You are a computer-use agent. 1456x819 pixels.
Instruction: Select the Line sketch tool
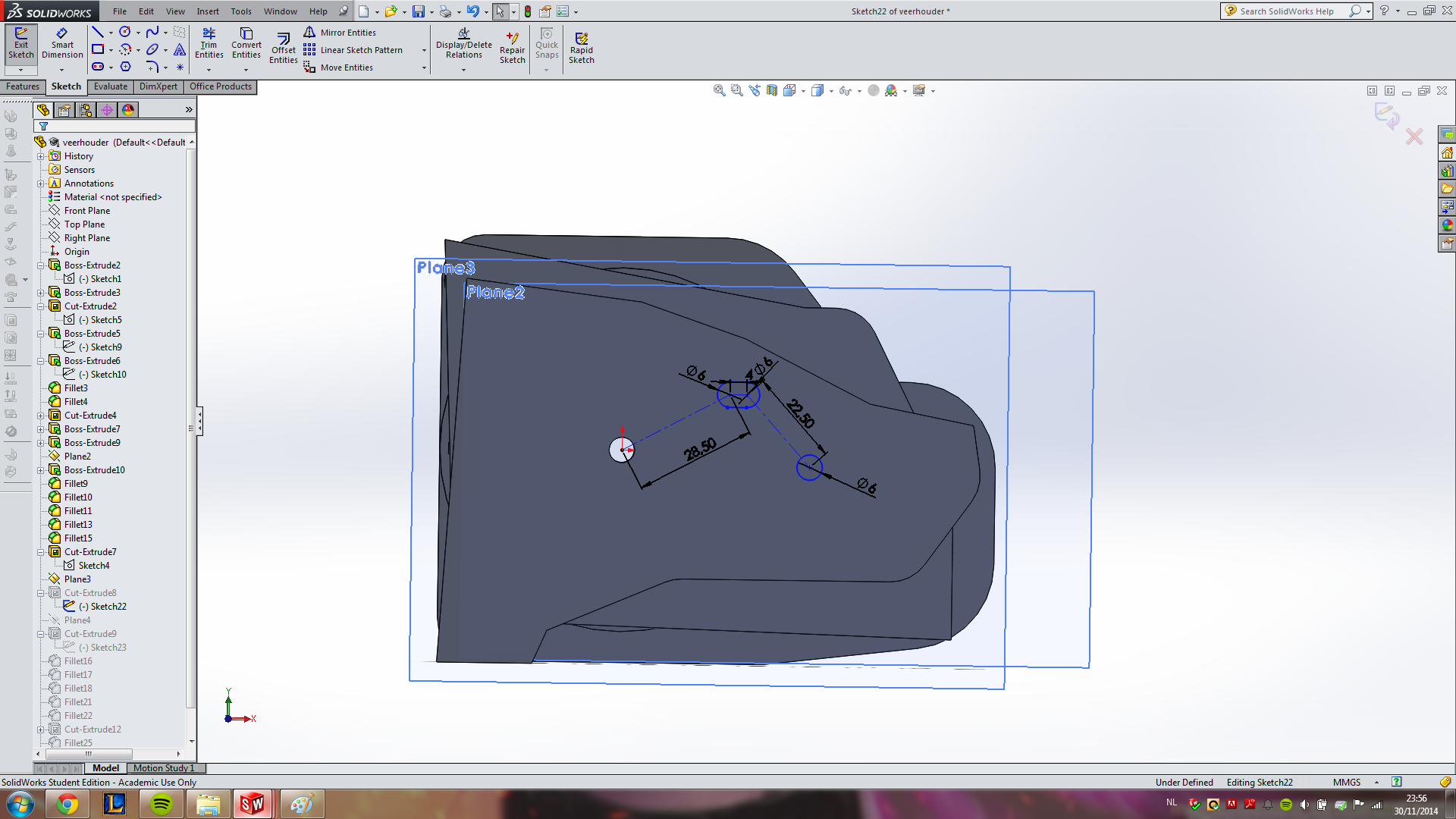98,32
